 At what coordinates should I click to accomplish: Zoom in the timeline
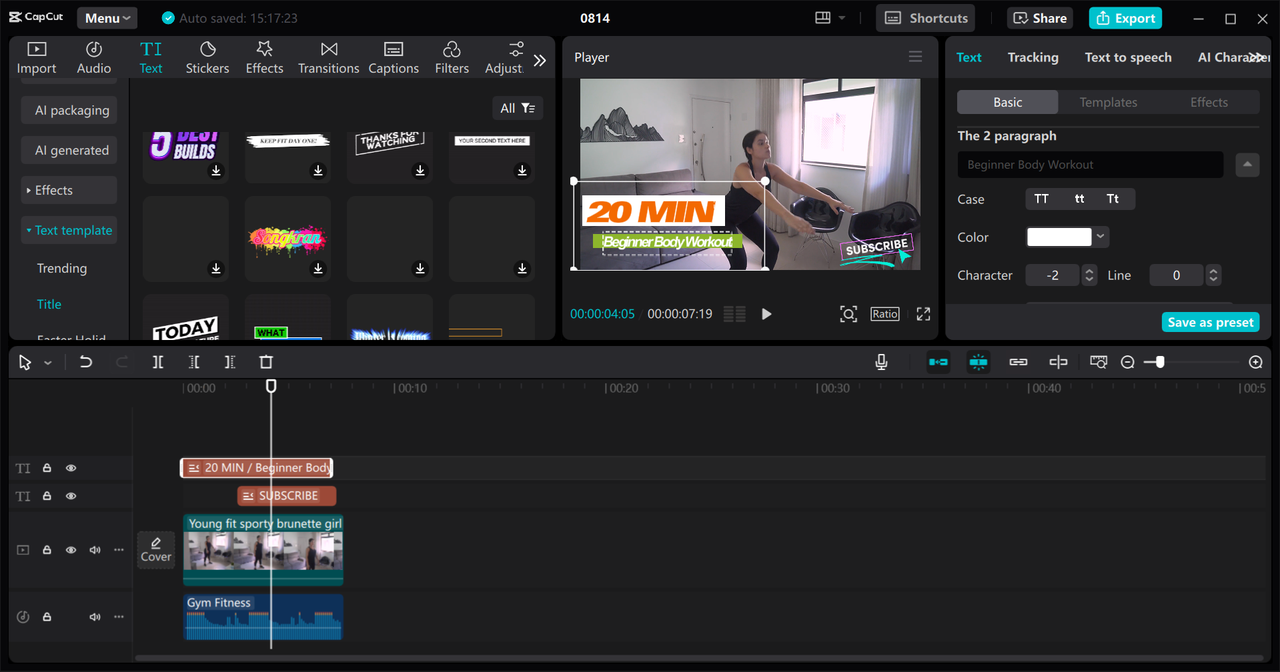1256,362
